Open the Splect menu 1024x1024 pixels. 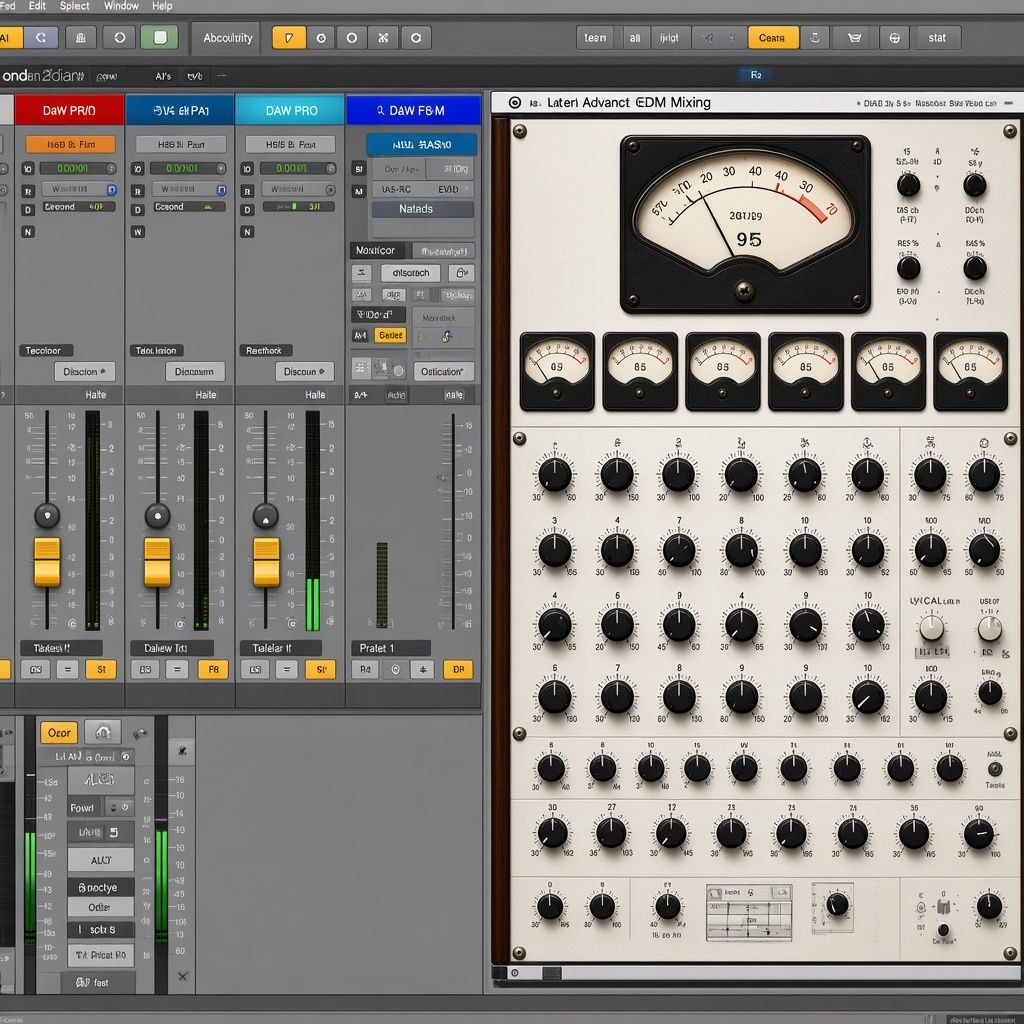pyautogui.click(x=74, y=6)
